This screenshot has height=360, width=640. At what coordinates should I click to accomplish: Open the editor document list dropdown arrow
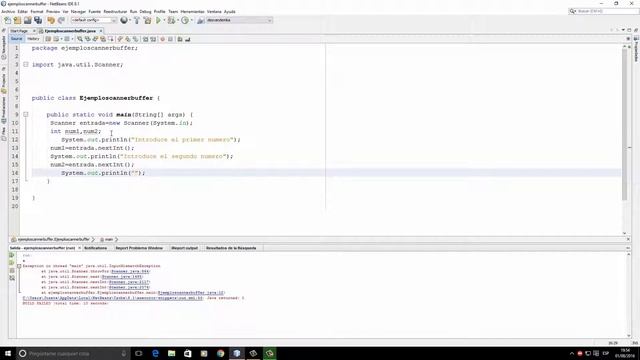623,30
